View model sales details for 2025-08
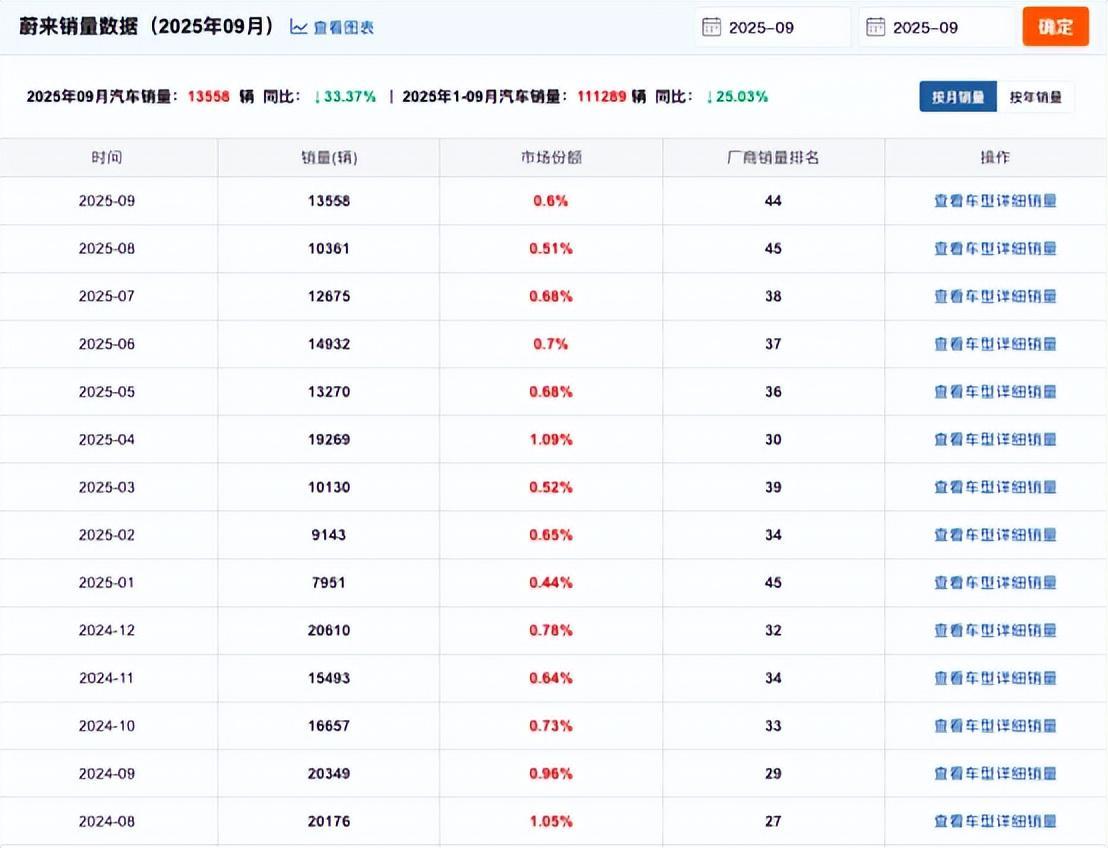The image size is (1108, 848). point(995,249)
